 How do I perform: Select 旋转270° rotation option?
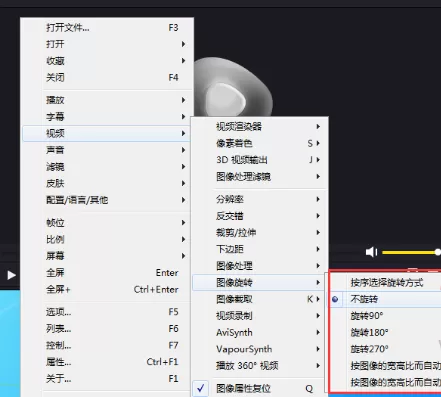point(385,349)
